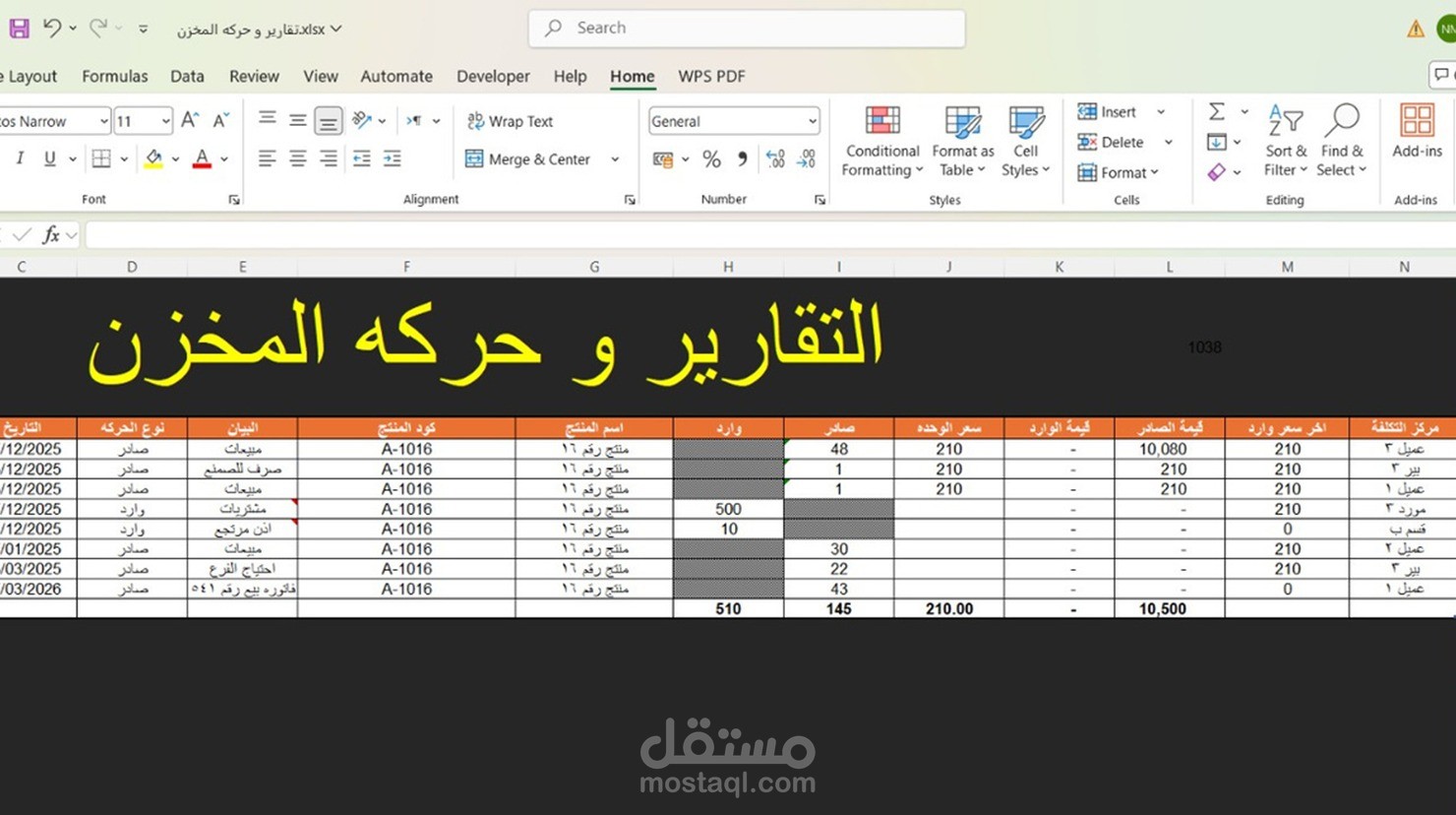Open file name dropdown in title bar
The height and width of the screenshot is (815, 1456).
pyautogui.click(x=336, y=29)
